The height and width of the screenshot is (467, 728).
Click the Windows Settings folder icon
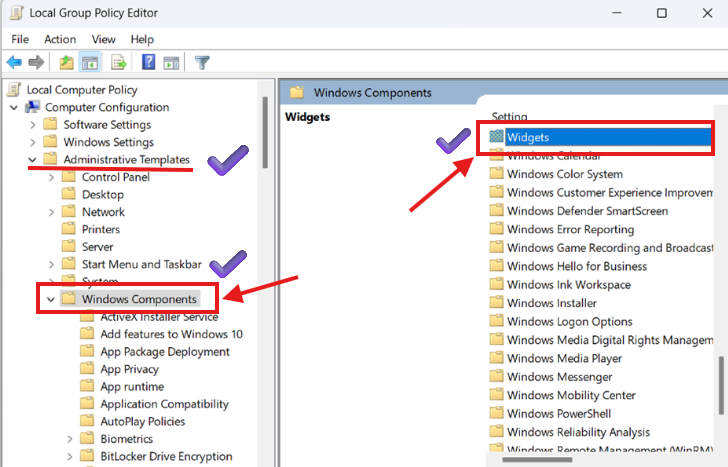(50, 141)
